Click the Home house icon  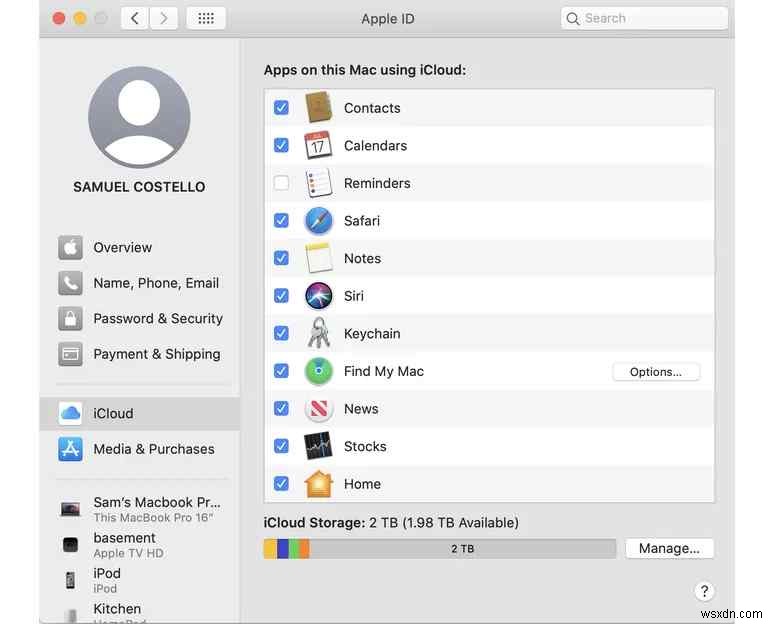(318, 484)
